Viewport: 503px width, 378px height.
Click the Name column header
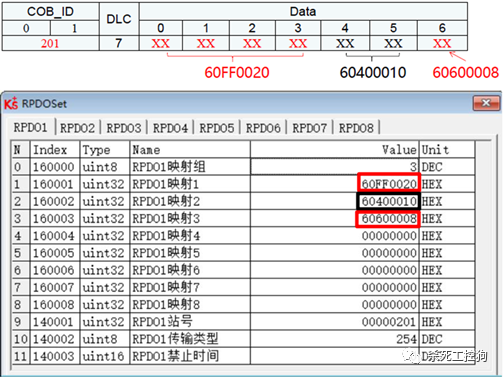190,150
